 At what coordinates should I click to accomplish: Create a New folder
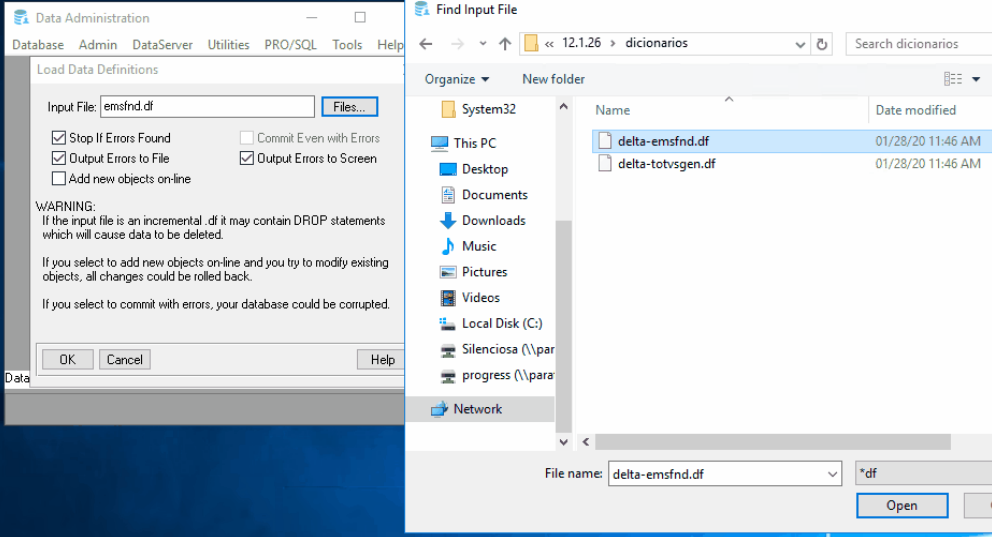coord(553,79)
